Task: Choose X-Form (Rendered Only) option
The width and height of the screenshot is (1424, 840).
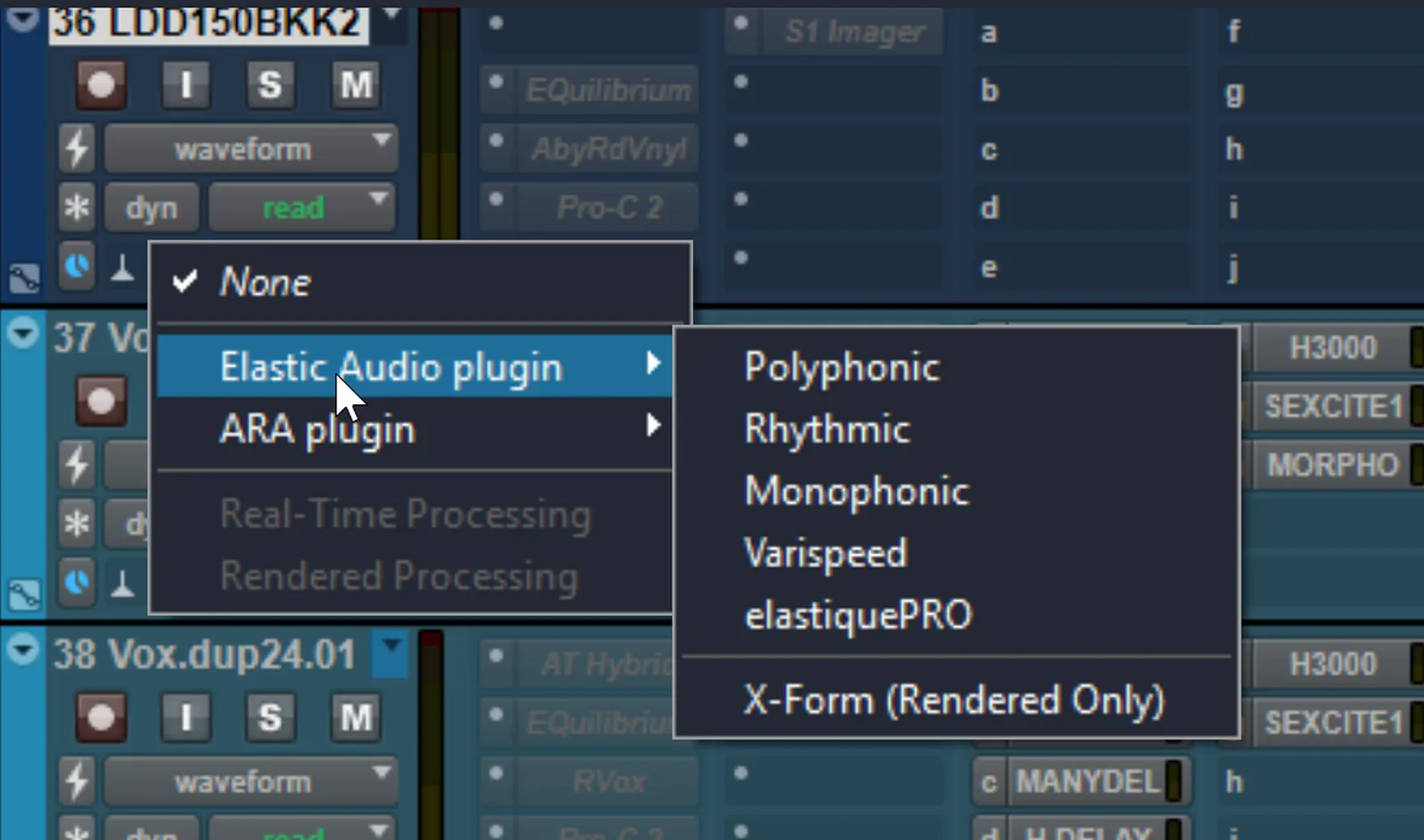Action: 956,700
